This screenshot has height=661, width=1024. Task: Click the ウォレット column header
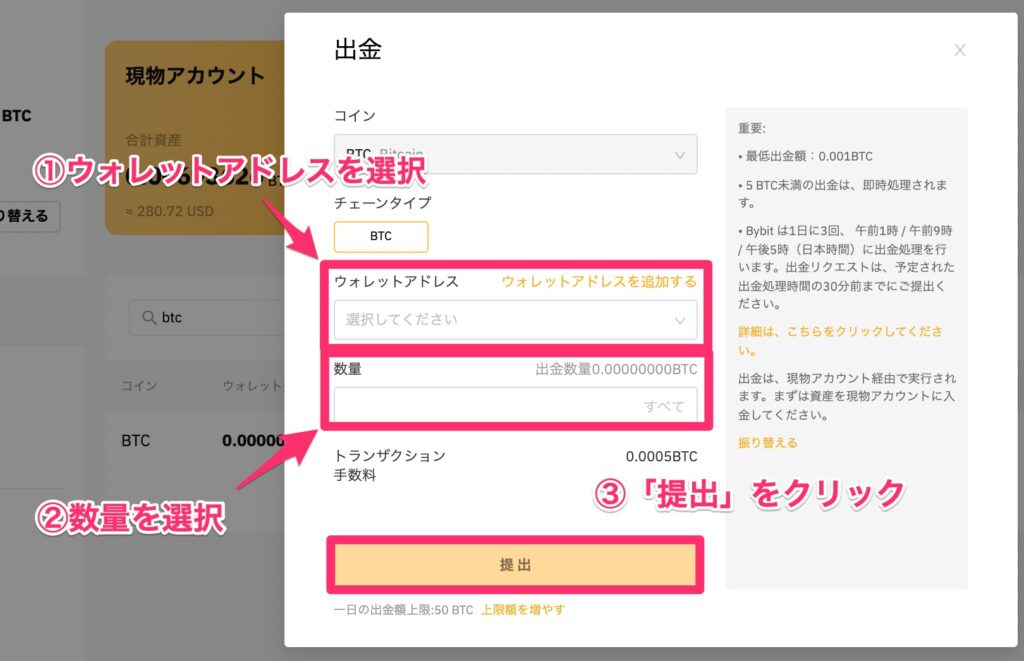[x=250, y=385]
